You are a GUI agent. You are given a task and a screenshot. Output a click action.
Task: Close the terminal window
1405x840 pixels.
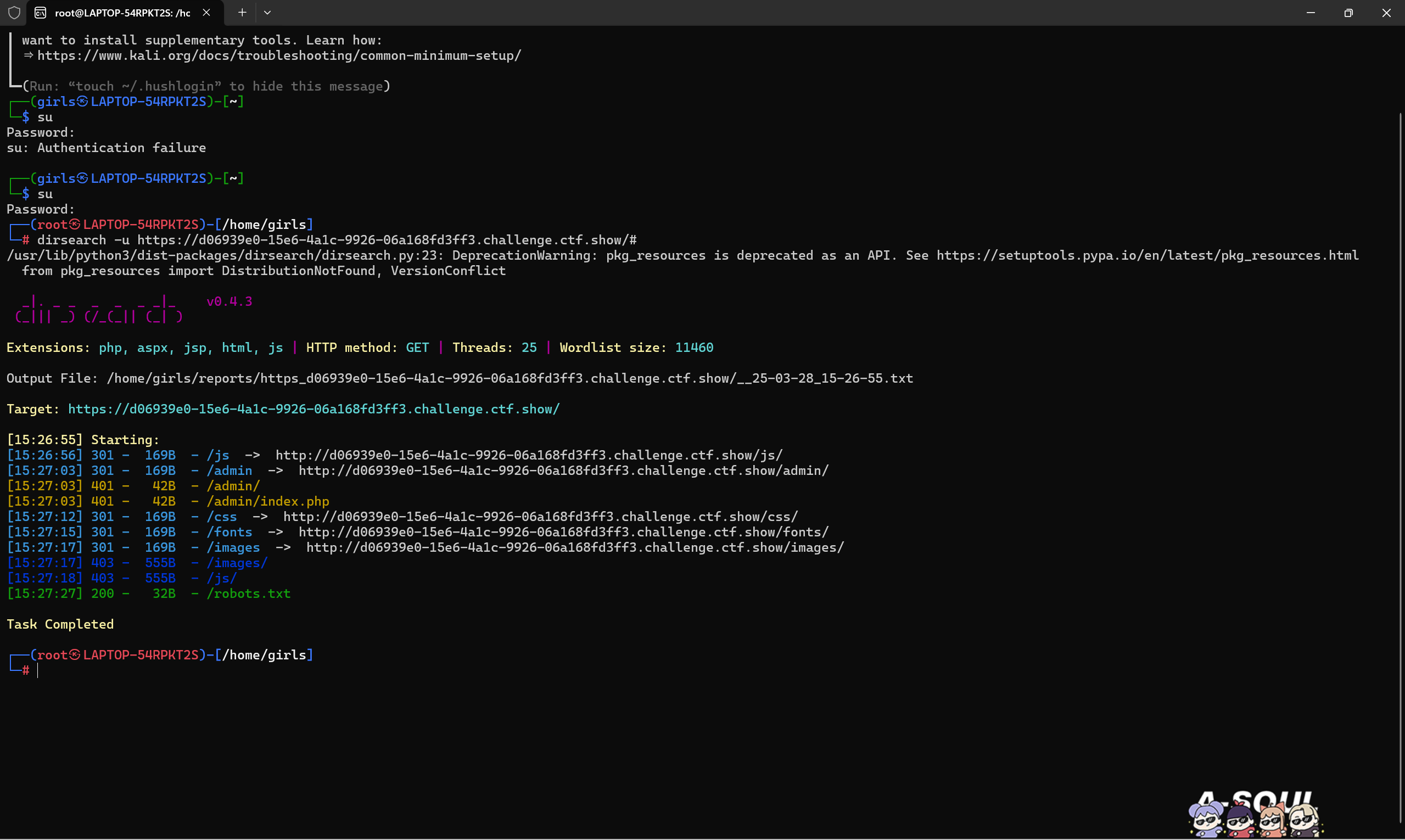[x=1386, y=13]
